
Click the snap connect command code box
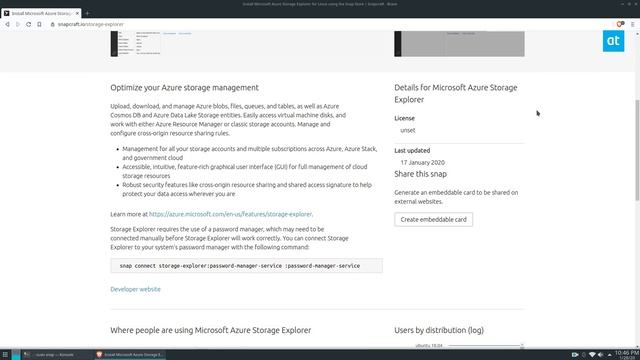click(x=247, y=266)
